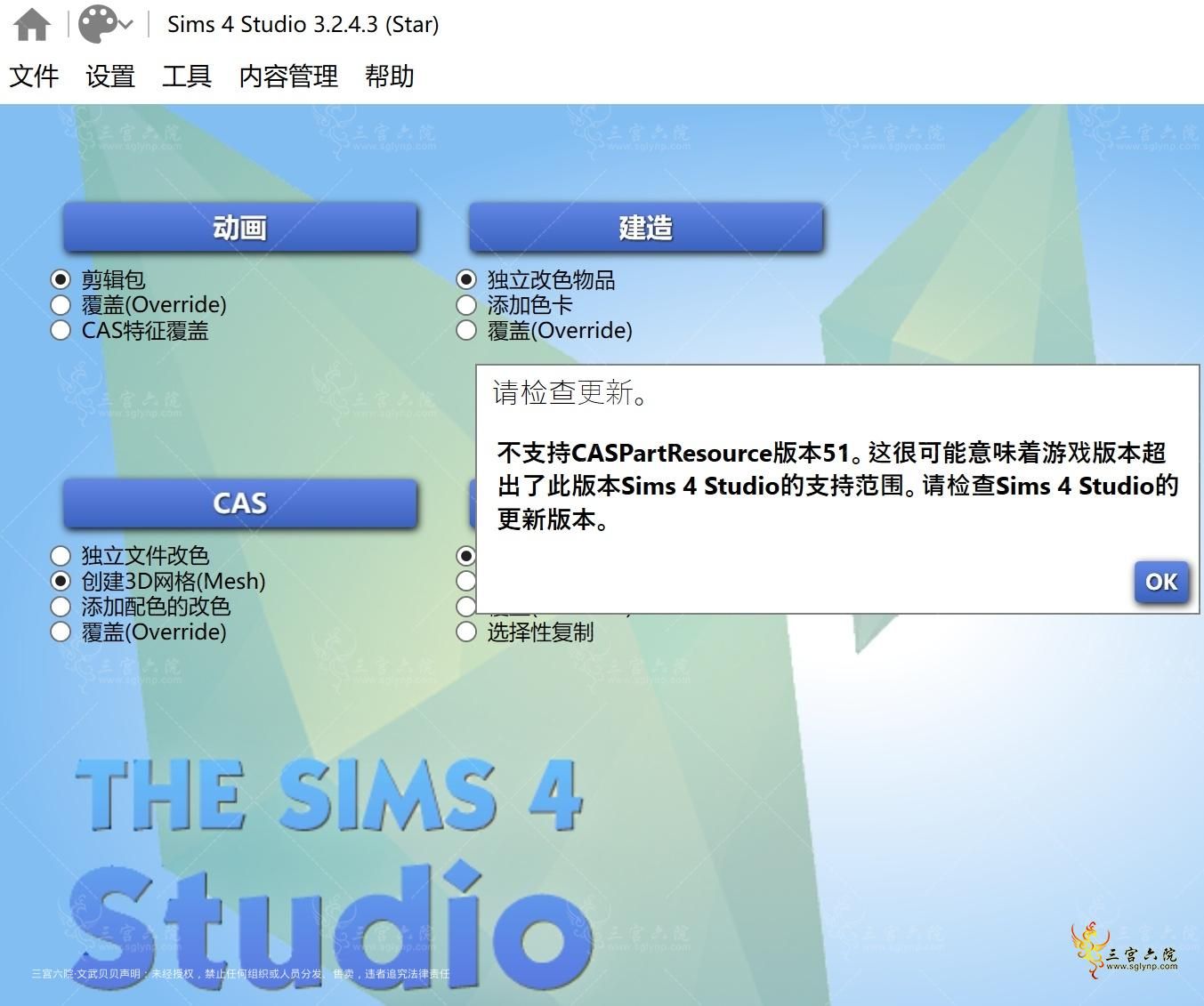Open the color palette theme icon
This screenshot has height=1006, width=1204.
[97, 24]
